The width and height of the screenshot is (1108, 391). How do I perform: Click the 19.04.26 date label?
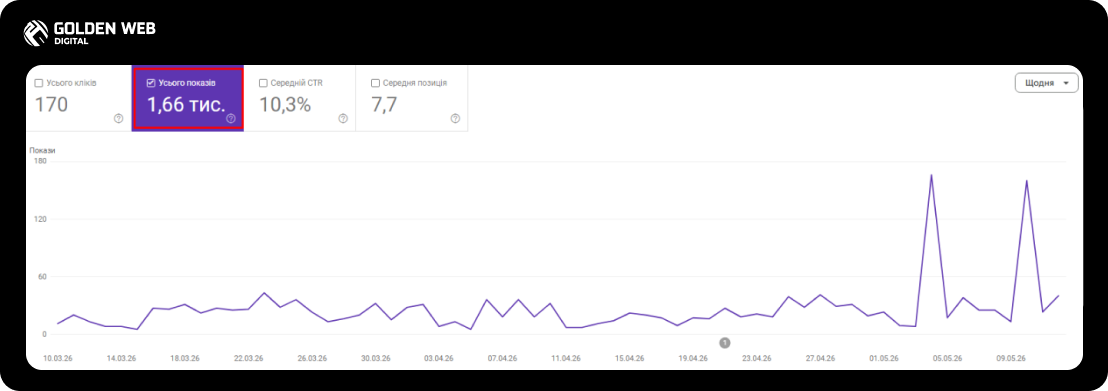tap(692, 358)
